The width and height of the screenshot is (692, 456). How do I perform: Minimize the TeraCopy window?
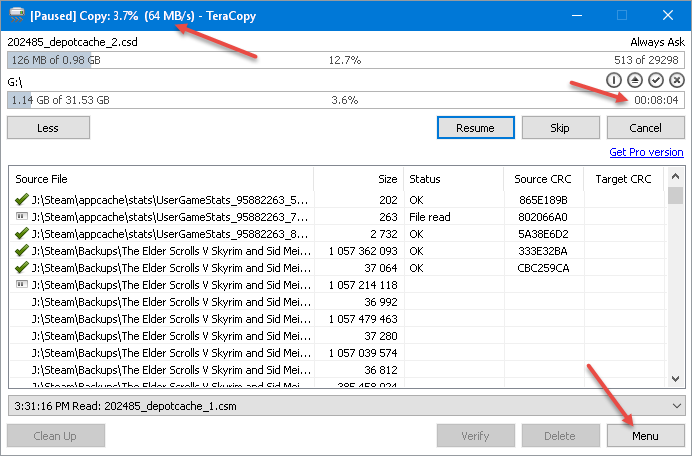coord(576,15)
